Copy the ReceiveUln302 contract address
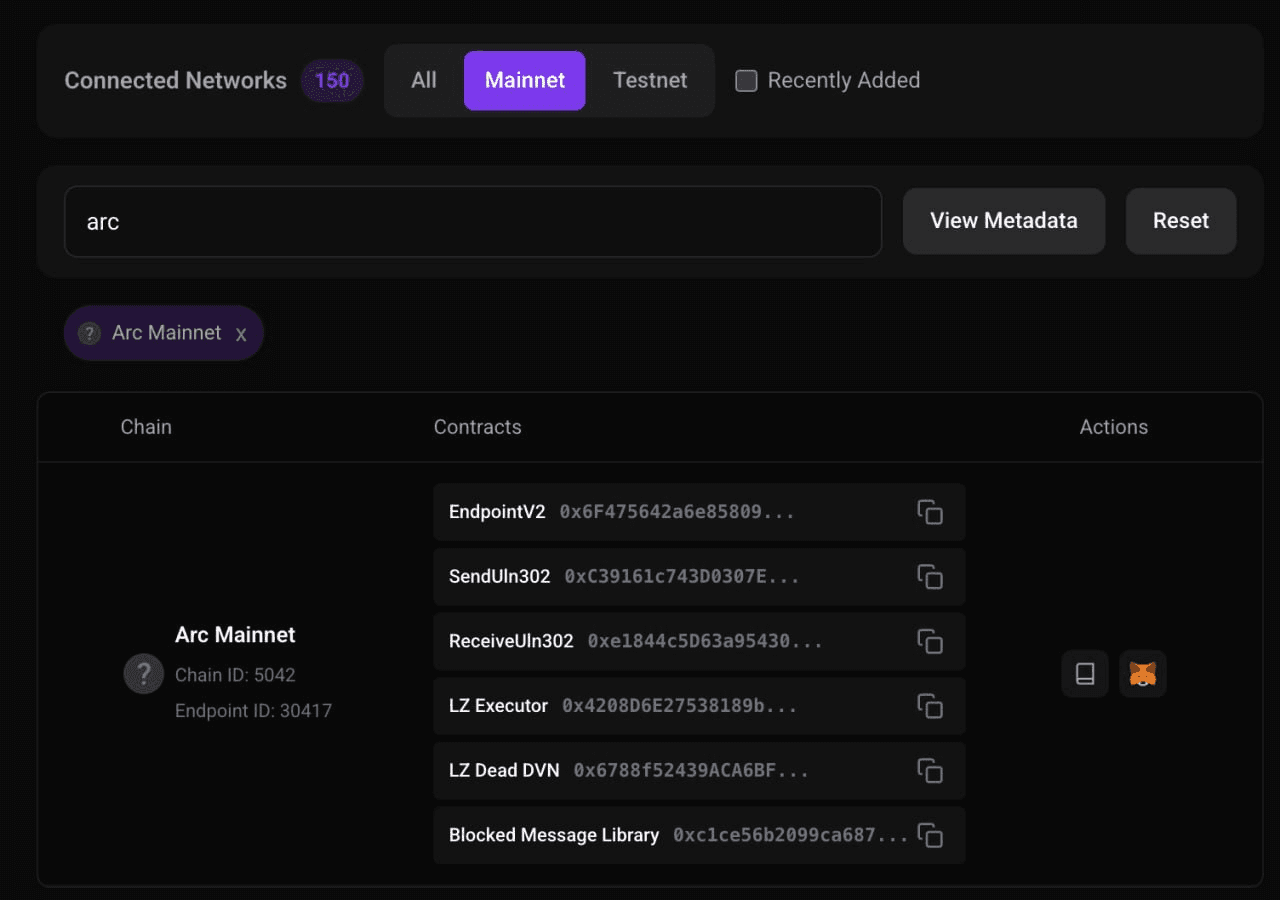This screenshot has height=900, width=1280. [930, 641]
